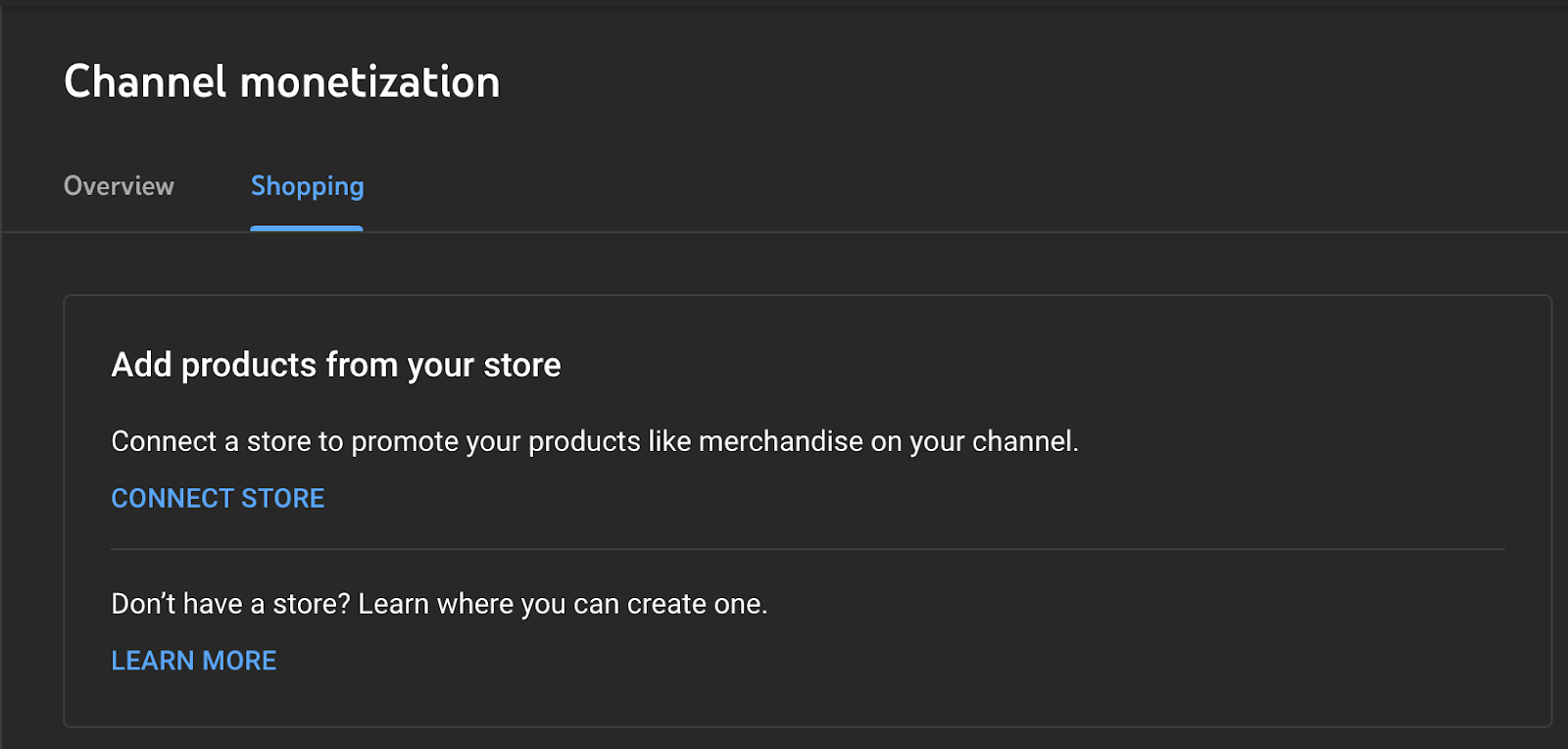Screen dimensions: 1568x749
Task: Click the blue underline beneath Shopping tab
Action: pyautogui.click(x=307, y=228)
